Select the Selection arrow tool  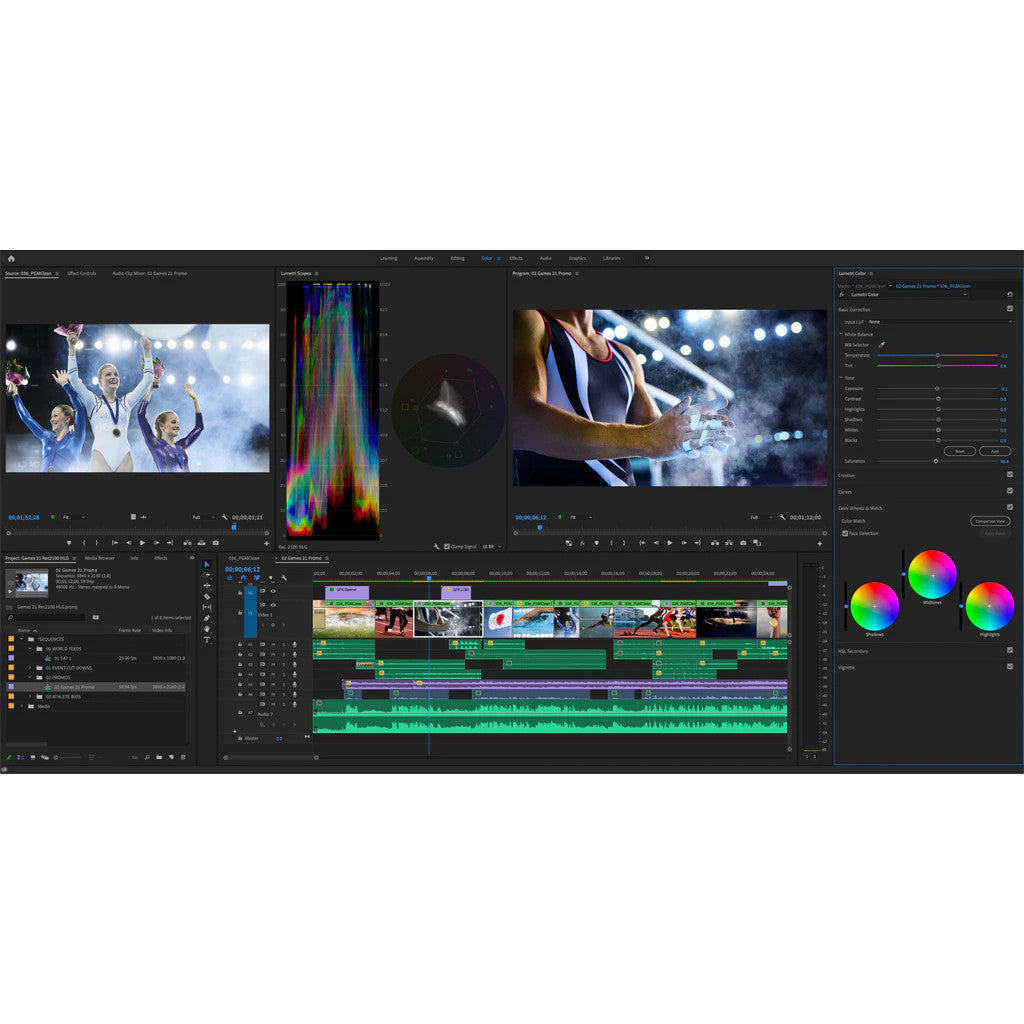click(x=207, y=564)
